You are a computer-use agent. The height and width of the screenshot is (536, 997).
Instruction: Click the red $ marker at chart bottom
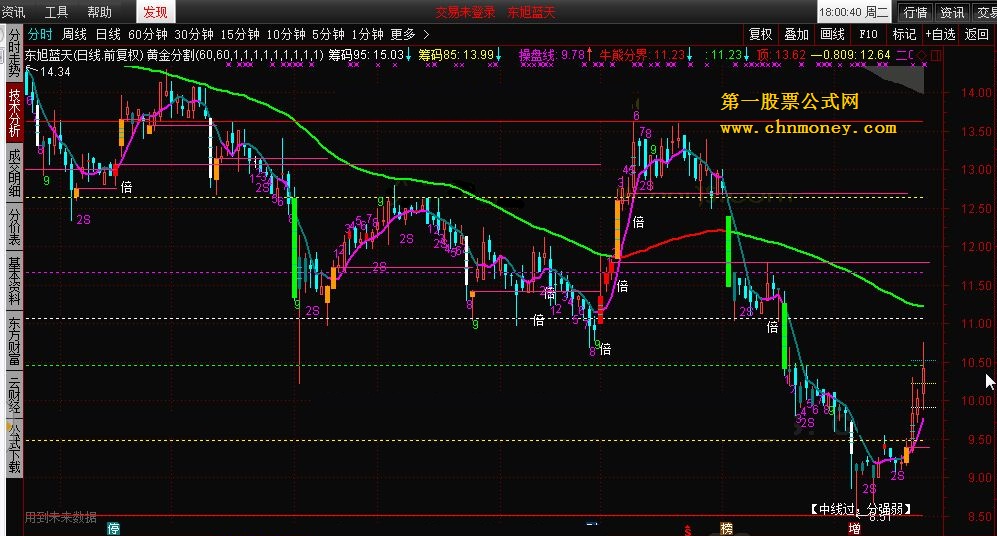pos(687,530)
